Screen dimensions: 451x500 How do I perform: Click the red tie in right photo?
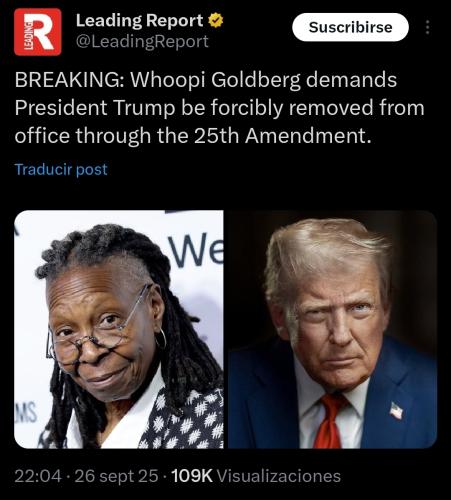(328, 422)
